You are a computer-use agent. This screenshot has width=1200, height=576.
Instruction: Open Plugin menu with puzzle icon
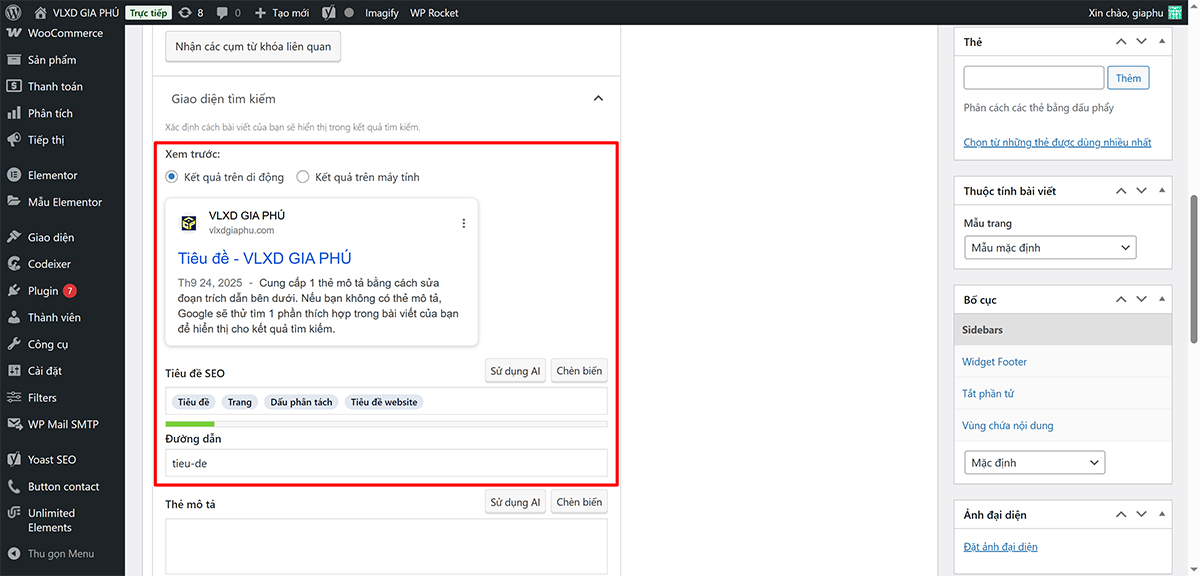[43, 291]
